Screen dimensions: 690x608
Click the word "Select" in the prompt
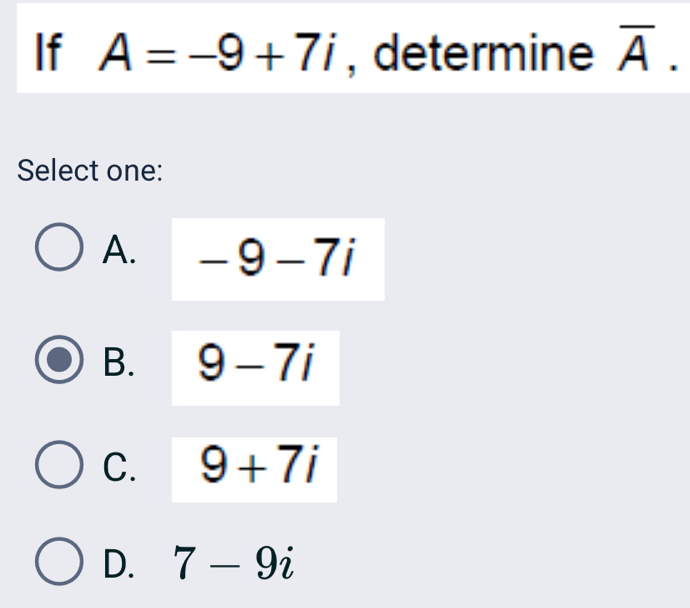coord(58,170)
